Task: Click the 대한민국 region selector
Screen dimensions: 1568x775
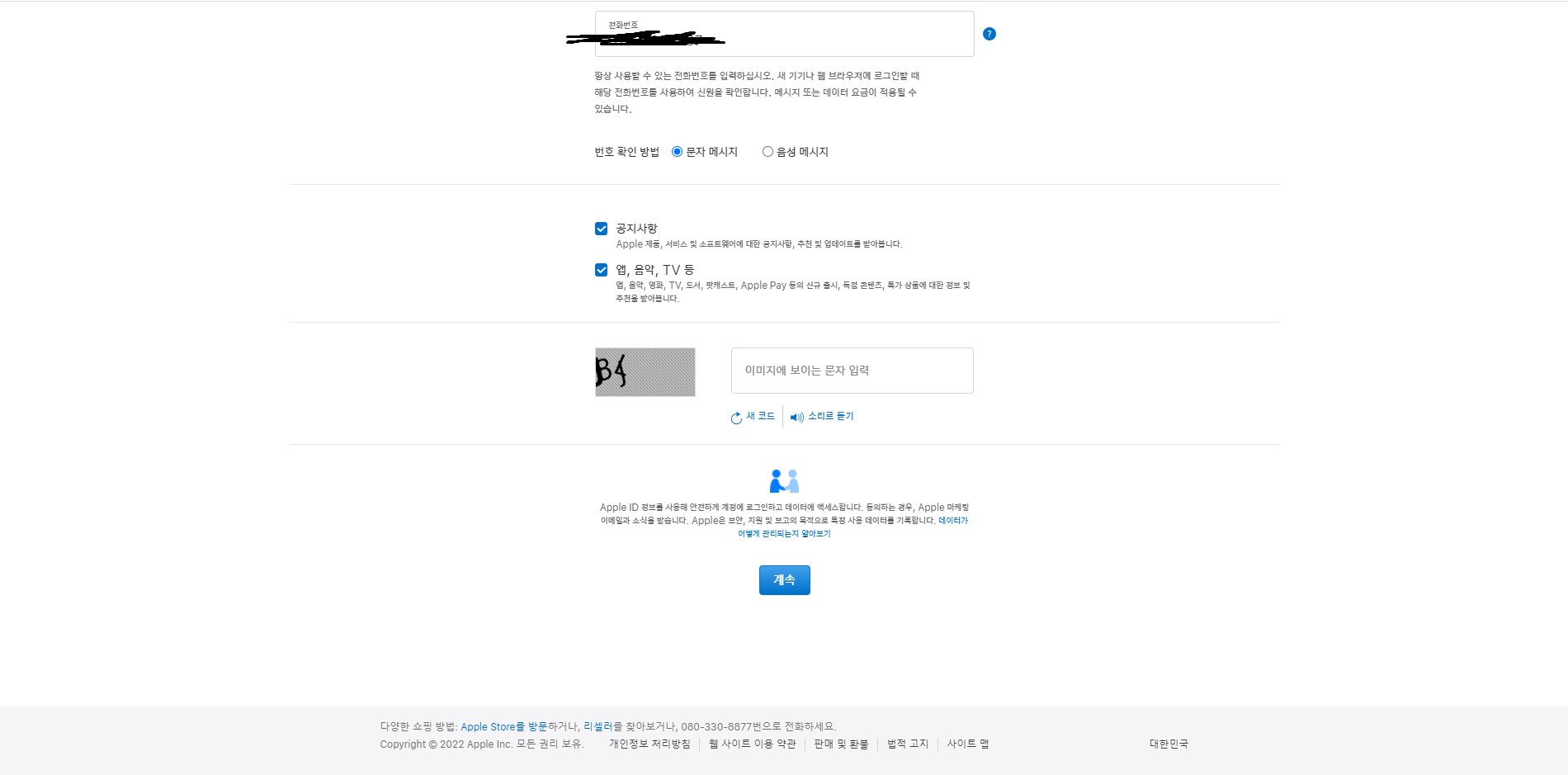Action: 1168,744
